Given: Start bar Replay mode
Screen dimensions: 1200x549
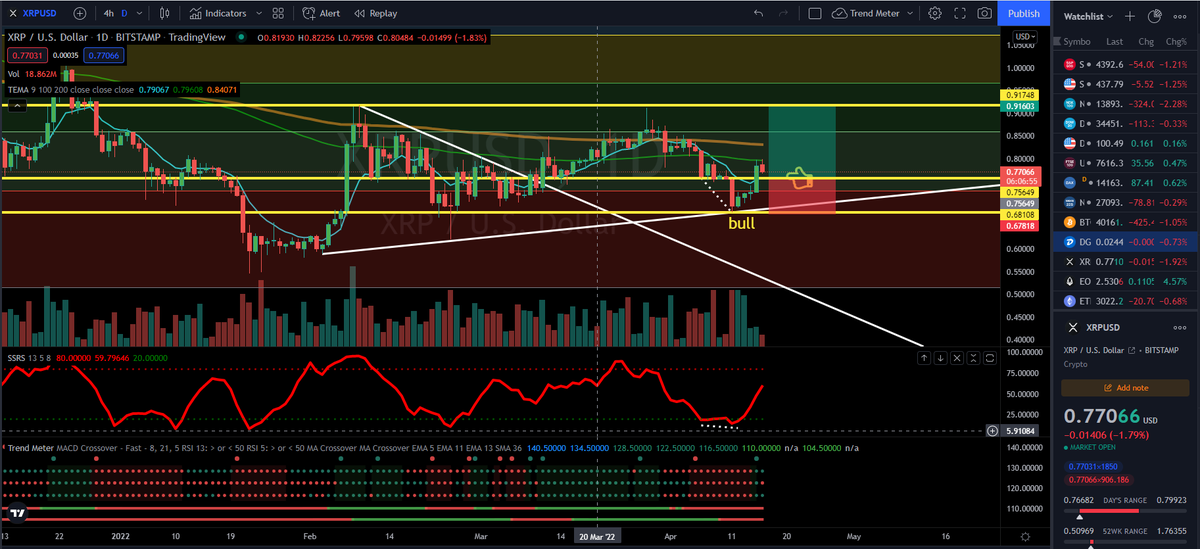Looking at the screenshot, I should click(x=374, y=13).
